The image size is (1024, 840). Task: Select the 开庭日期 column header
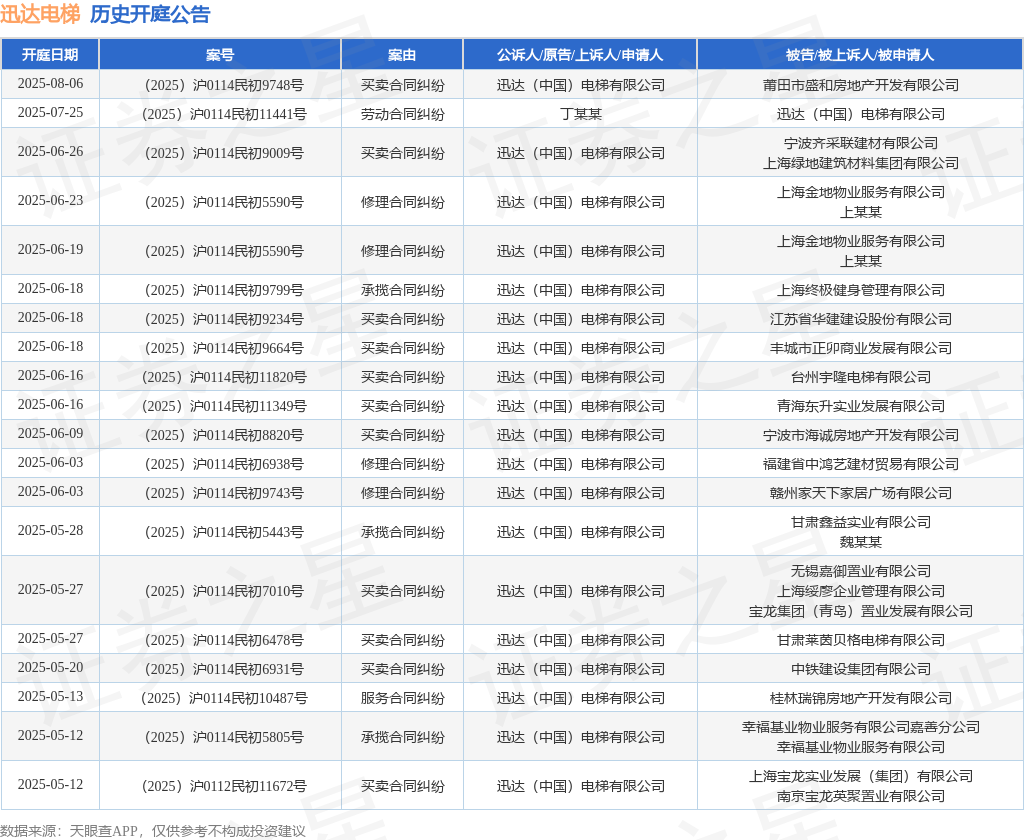[x=50, y=55]
